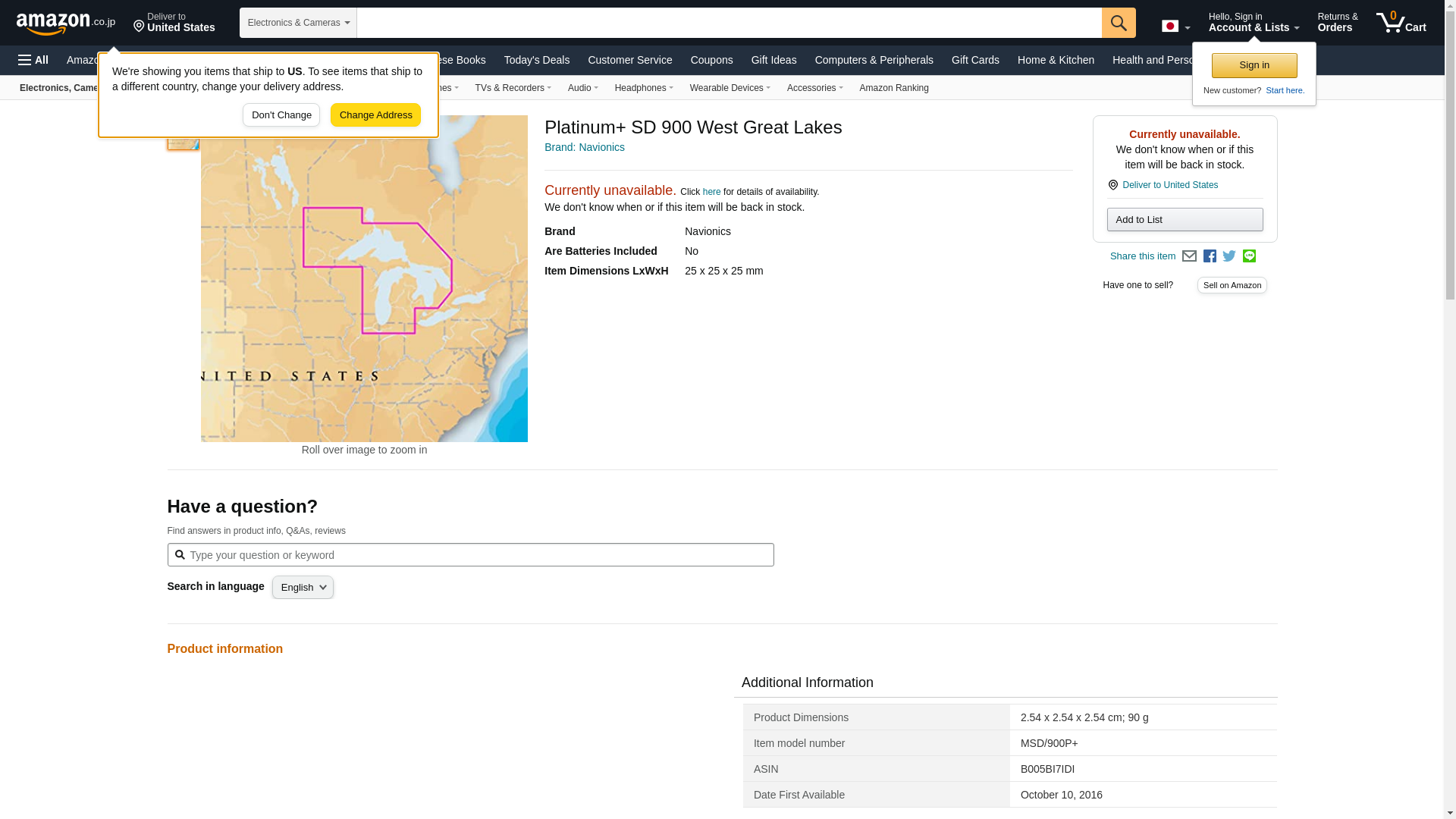Open Today's Deals tab
Screen dimensions: 1456x819
click(x=536, y=60)
